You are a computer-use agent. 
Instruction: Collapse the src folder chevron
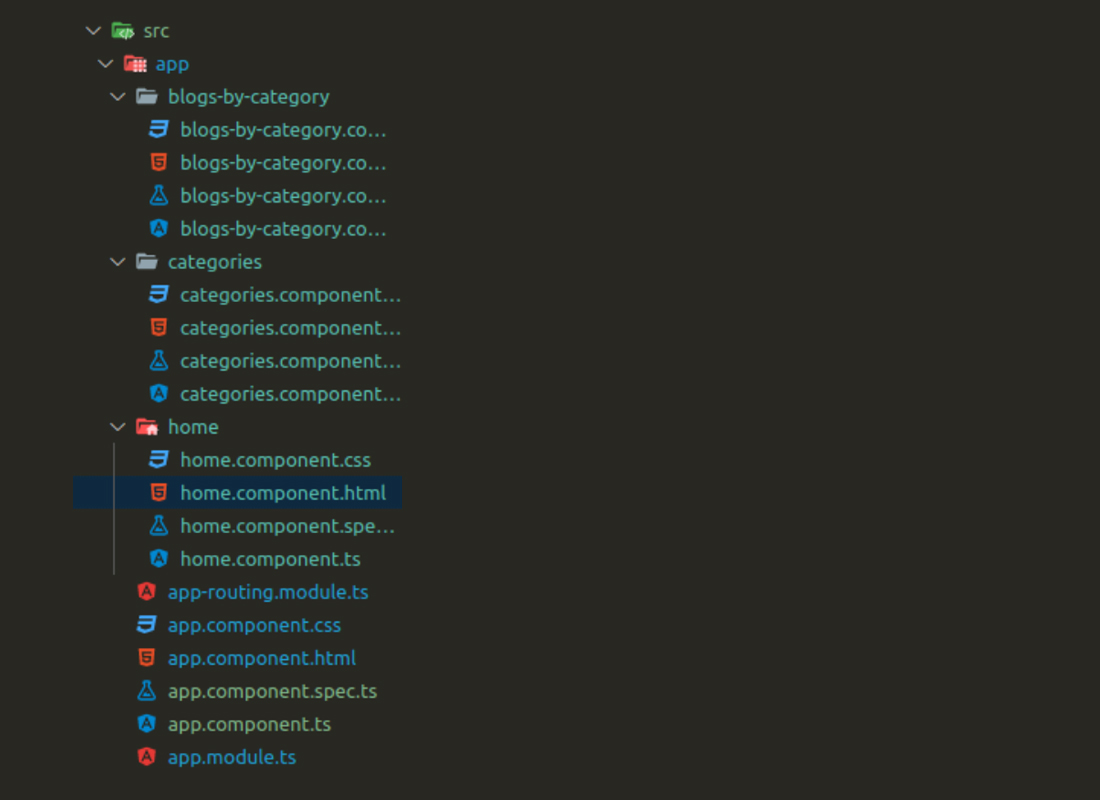[x=93, y=30]
